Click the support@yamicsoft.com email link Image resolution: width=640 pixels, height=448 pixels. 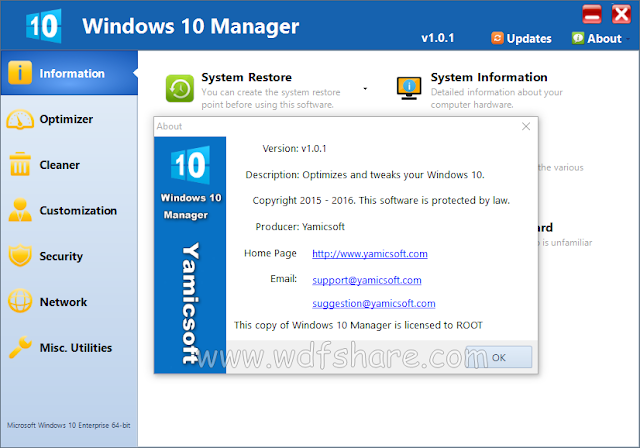(367, 280)
